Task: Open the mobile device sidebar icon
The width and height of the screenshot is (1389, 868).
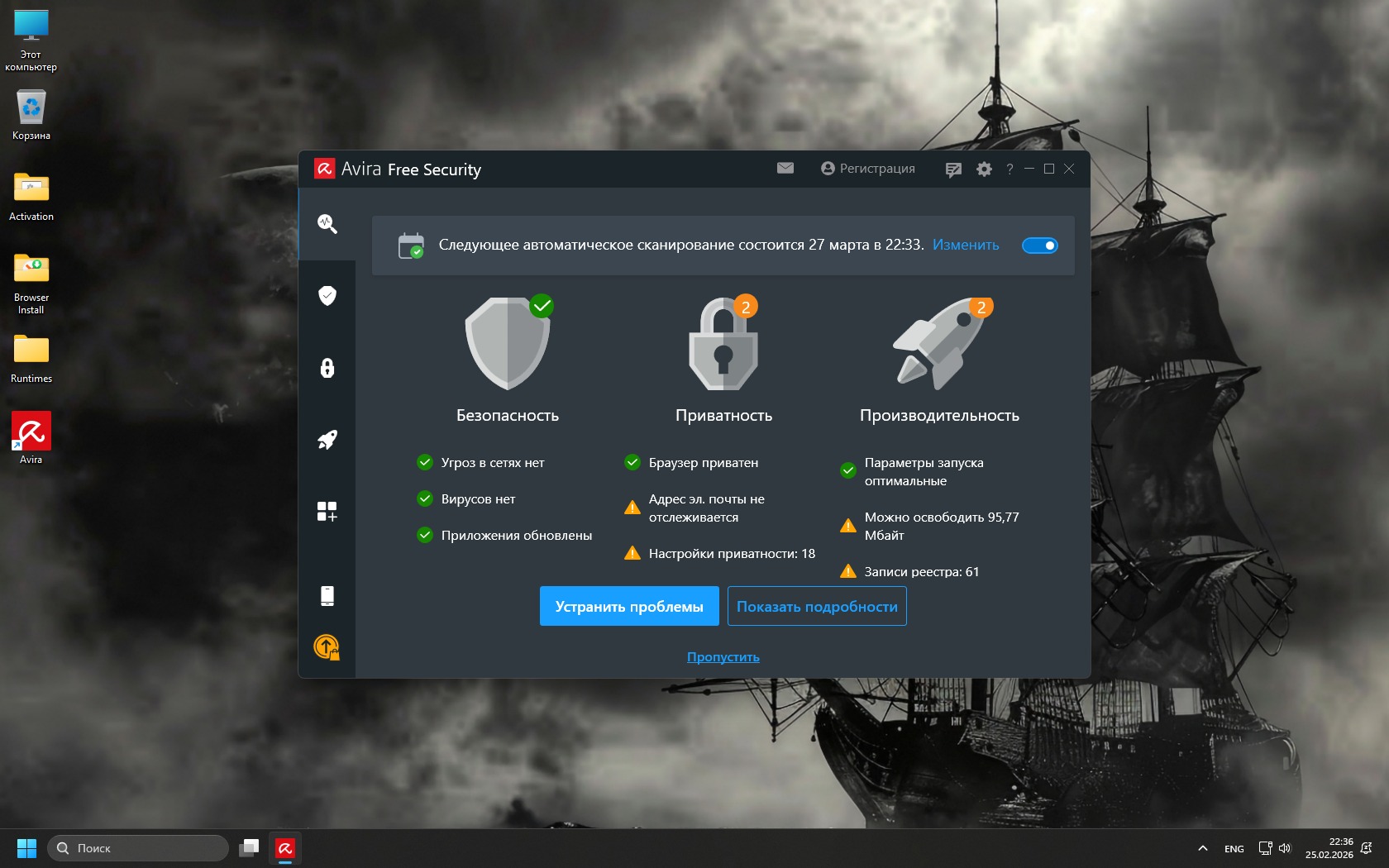Action: pos(327,595)
